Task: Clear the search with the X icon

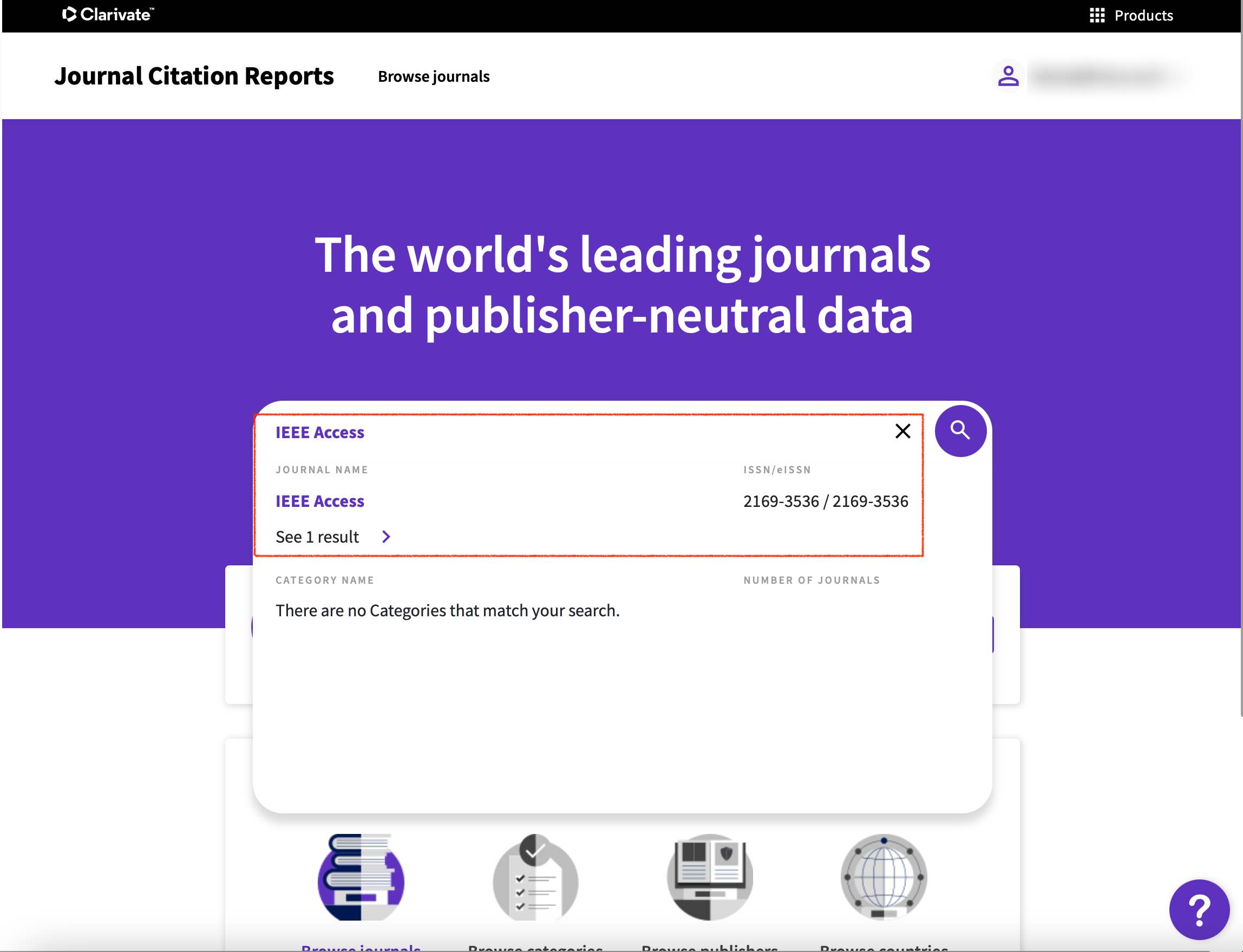Action: tap(902, 431)
